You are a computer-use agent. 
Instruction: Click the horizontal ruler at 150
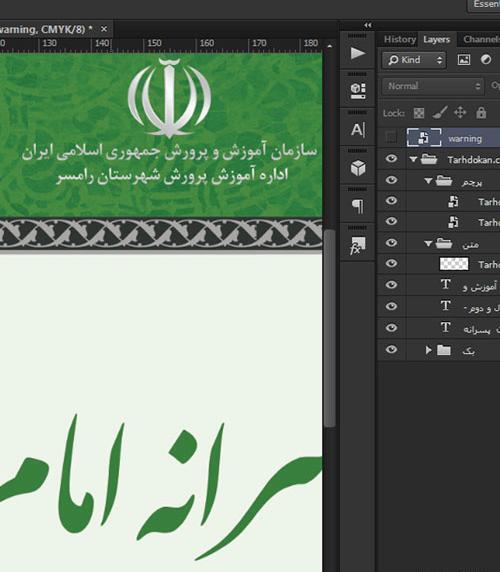point(154,43)
